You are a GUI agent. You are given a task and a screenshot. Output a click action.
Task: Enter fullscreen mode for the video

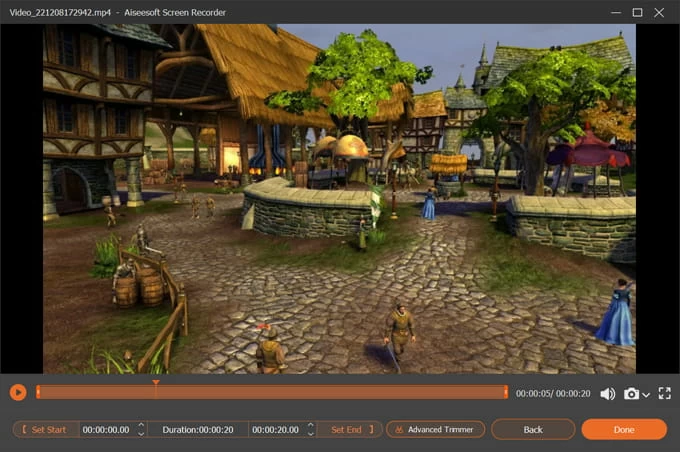coord(664,394)
